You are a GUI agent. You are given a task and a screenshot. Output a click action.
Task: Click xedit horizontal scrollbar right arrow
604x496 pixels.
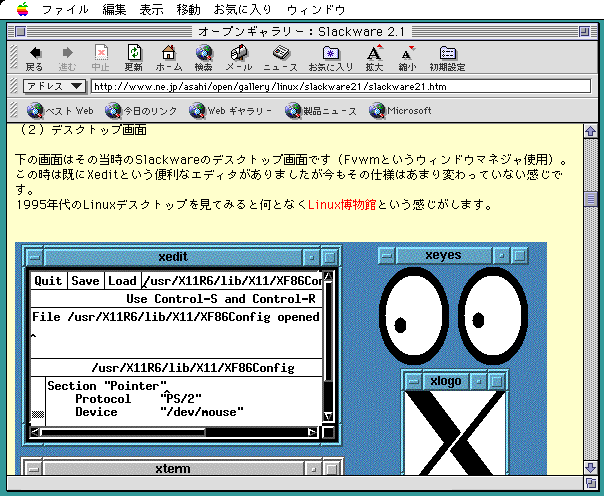tap(312, 432)
